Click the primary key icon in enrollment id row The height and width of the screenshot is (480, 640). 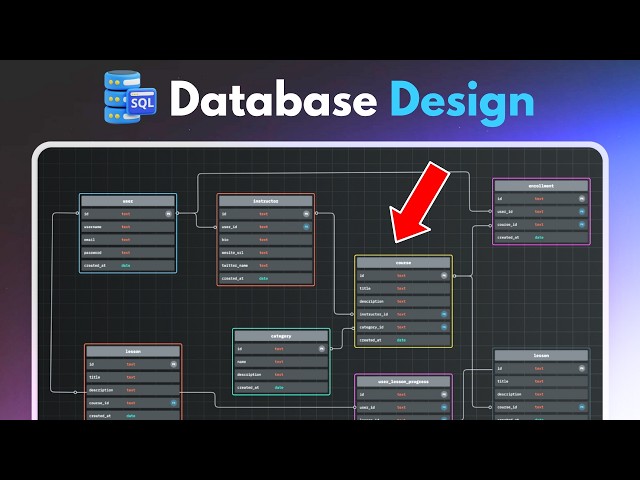tap(582, 198)
